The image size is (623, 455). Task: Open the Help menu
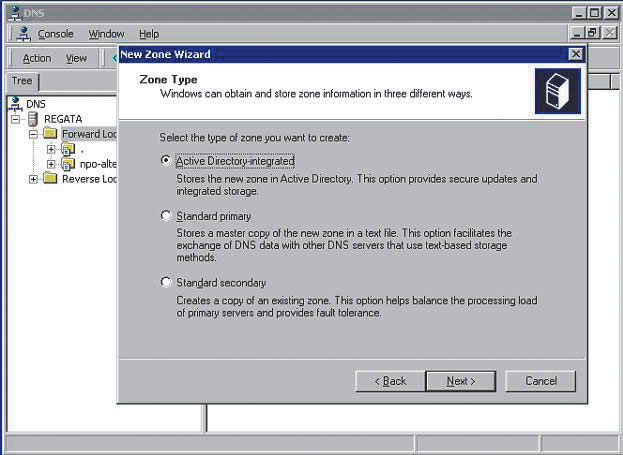click(x=148, y=34)
